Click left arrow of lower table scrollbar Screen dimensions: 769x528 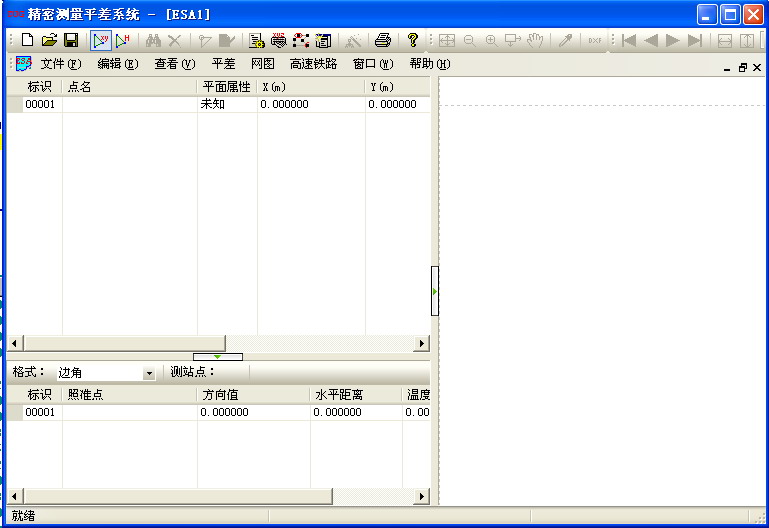[14, 497]
